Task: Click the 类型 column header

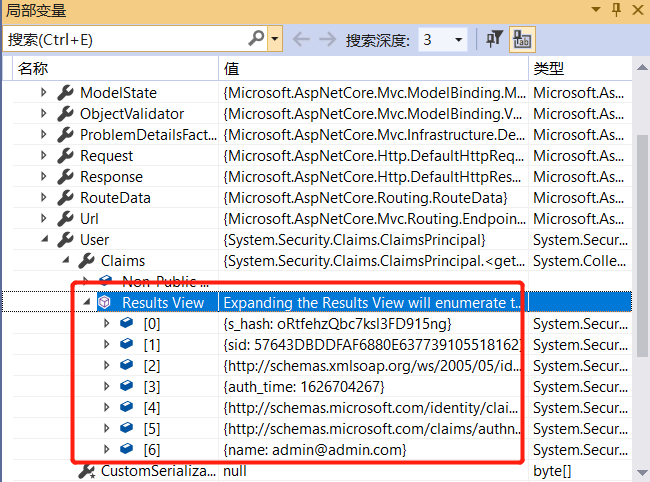Action: (x=580, y=68)
